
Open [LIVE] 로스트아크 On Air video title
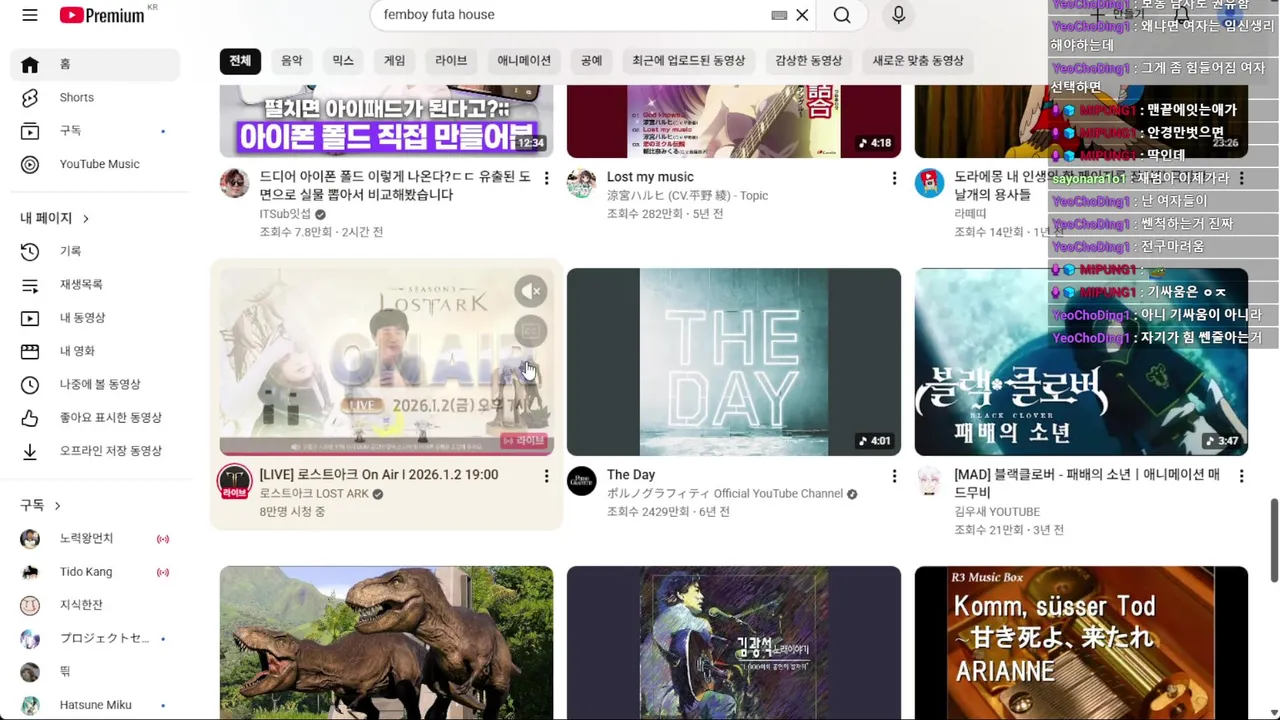click(x=378, y=475)
